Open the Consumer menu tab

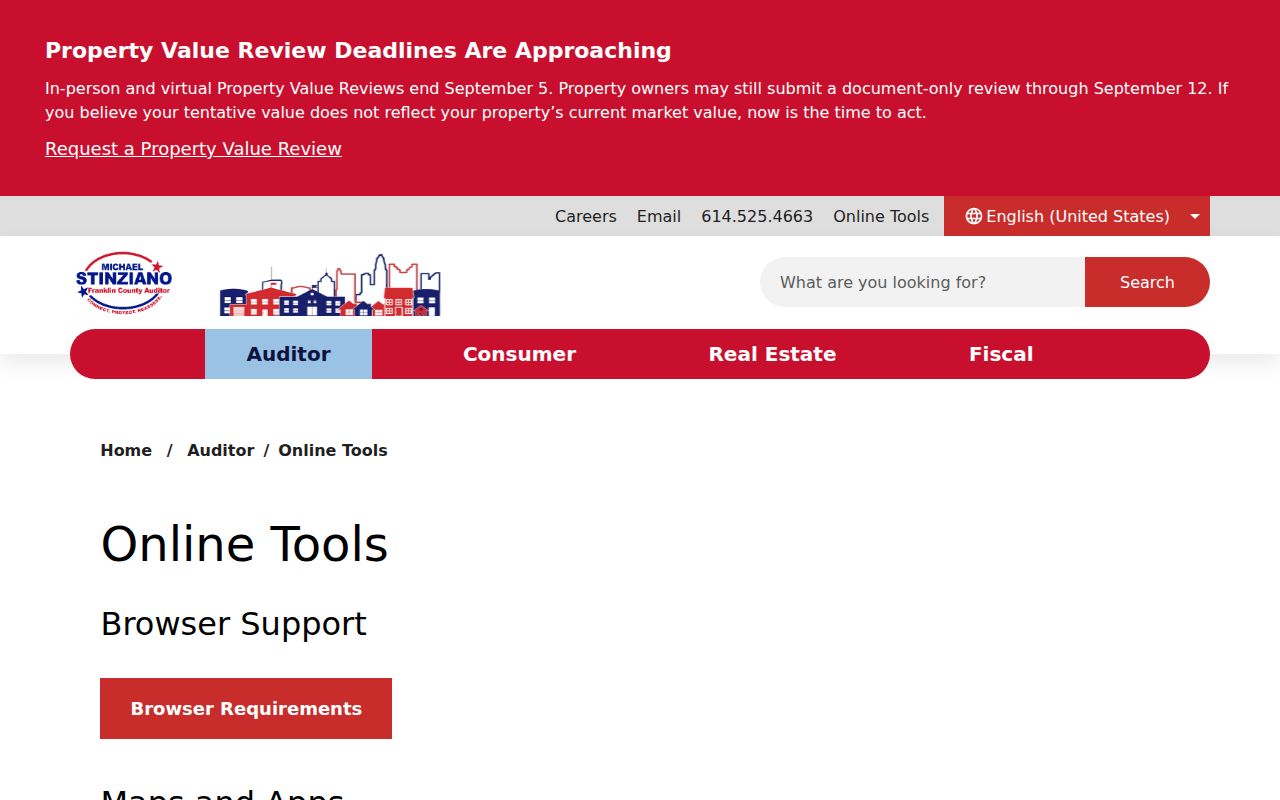[519, 354]
